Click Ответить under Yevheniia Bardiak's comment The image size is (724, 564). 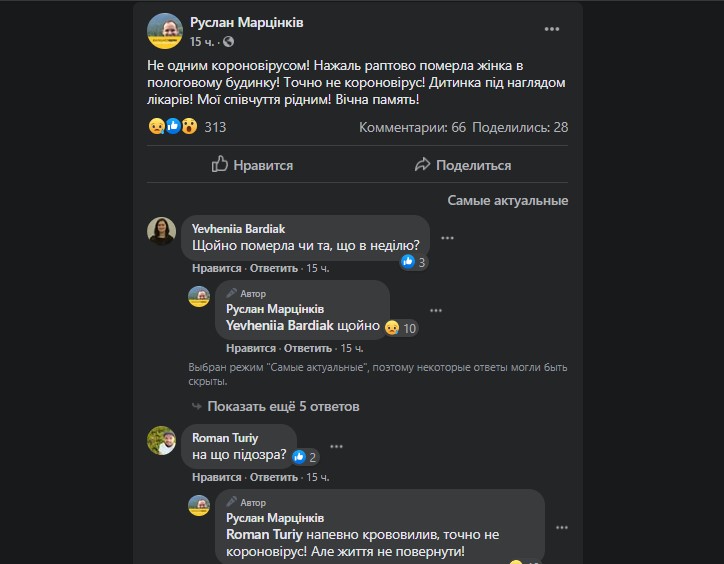coord(274,268)
